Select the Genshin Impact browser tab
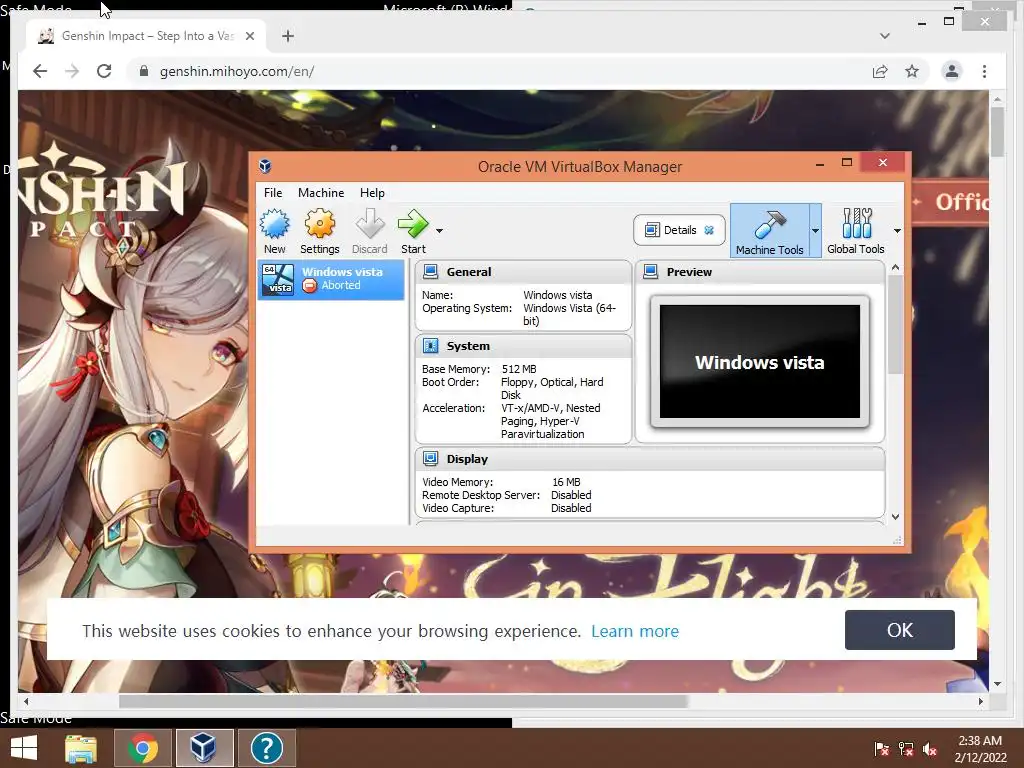 [146, 36]
